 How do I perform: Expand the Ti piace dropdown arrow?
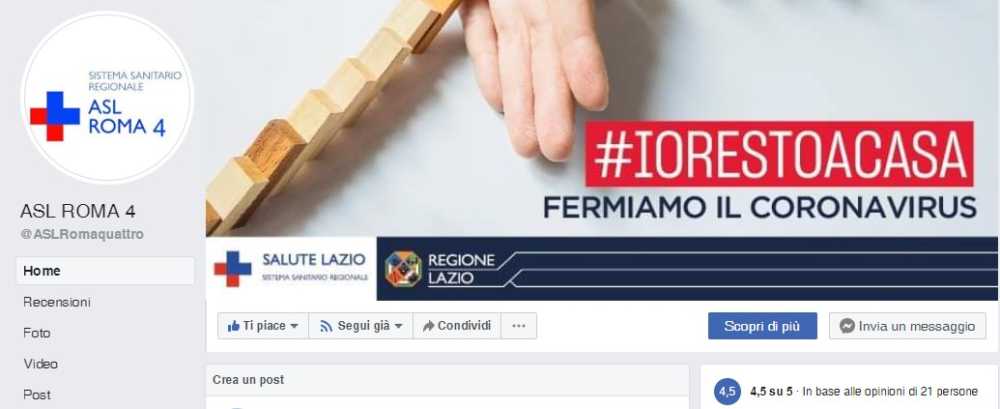[x=294, y=326]
